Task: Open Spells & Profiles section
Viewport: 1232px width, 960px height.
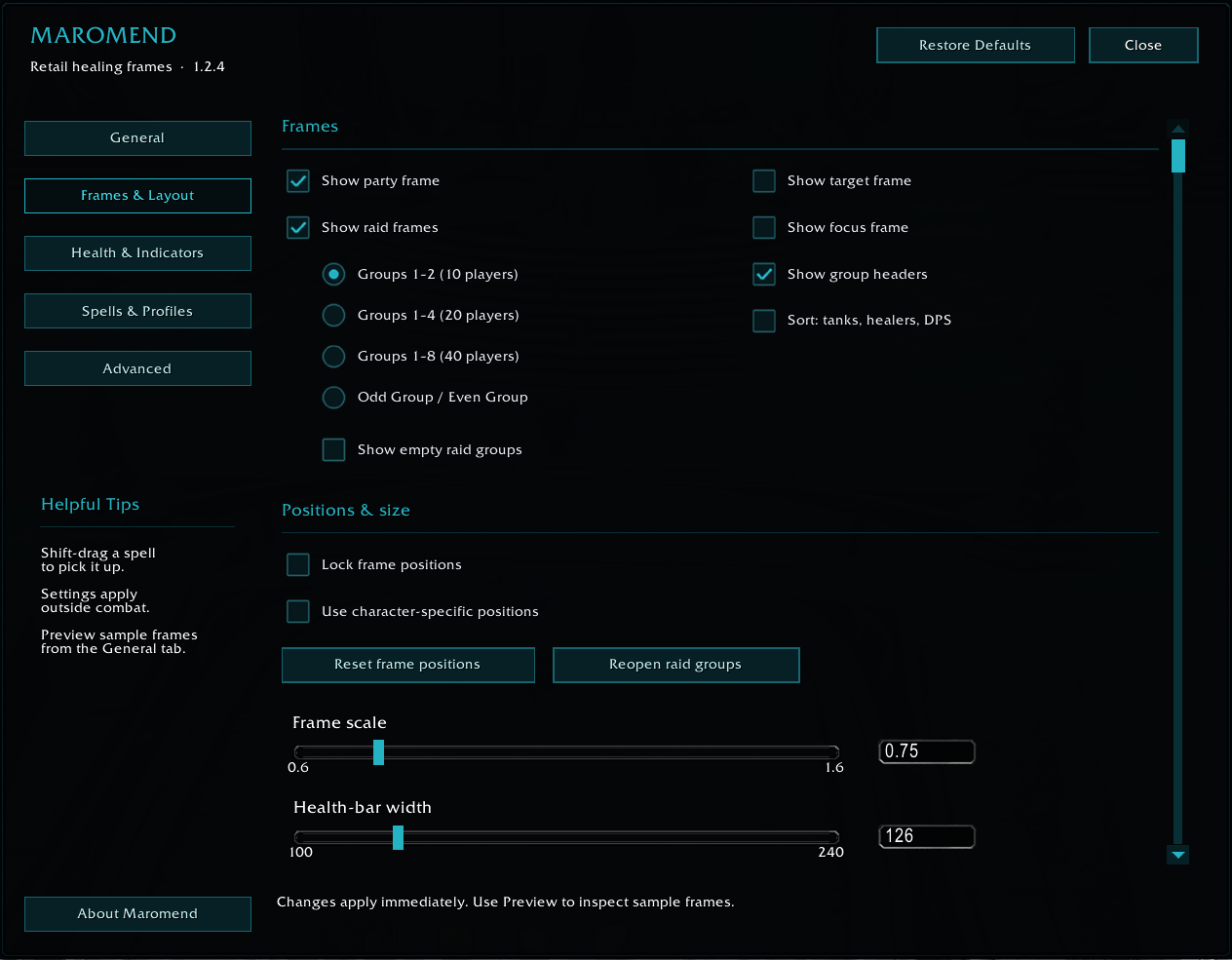Action: tap(137, 311)
